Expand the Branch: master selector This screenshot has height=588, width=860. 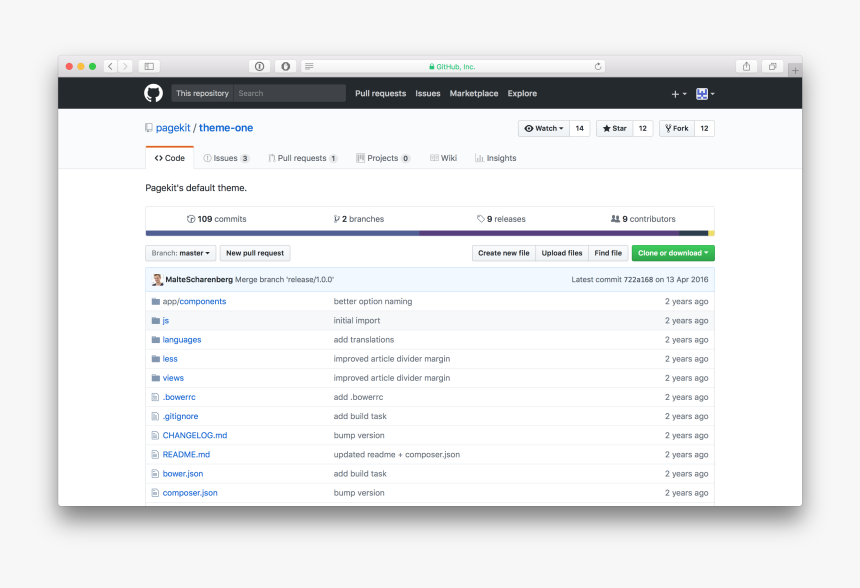pos(180,253)
